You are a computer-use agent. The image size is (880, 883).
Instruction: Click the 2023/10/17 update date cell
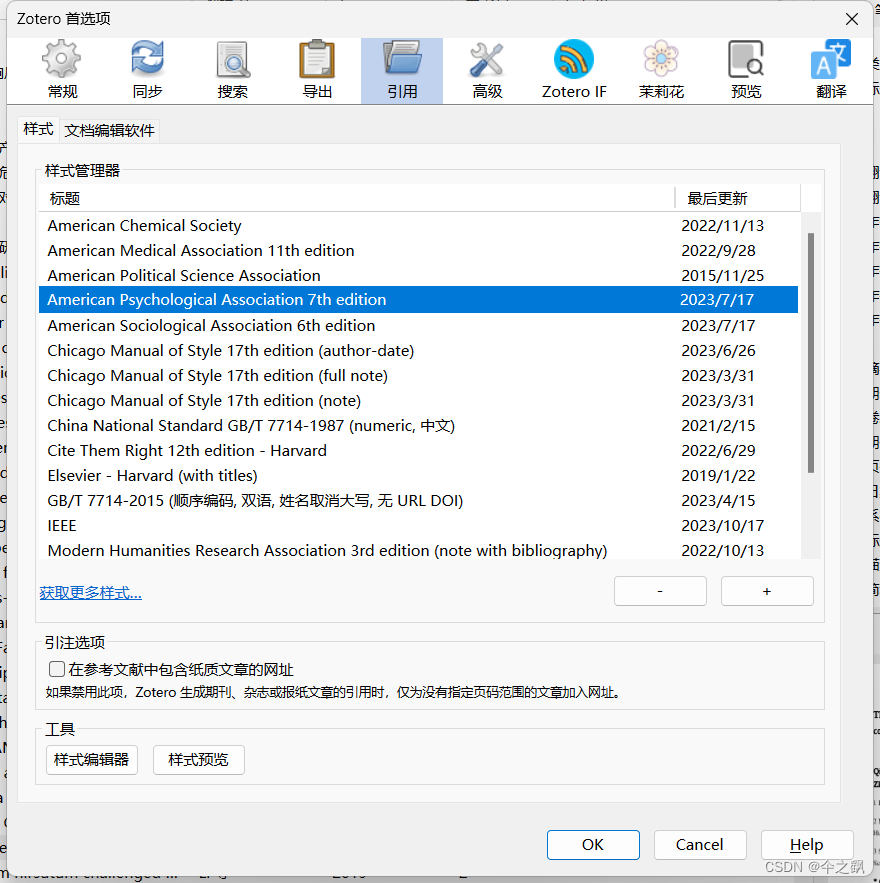(722, 525)
